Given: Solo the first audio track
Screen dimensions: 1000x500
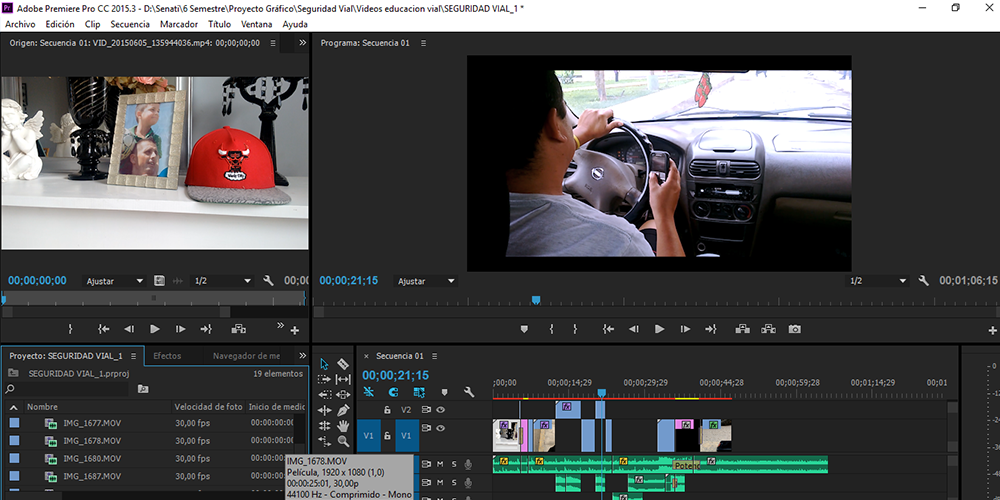Looking at the screenshot, I should click(x=454, y=464).
